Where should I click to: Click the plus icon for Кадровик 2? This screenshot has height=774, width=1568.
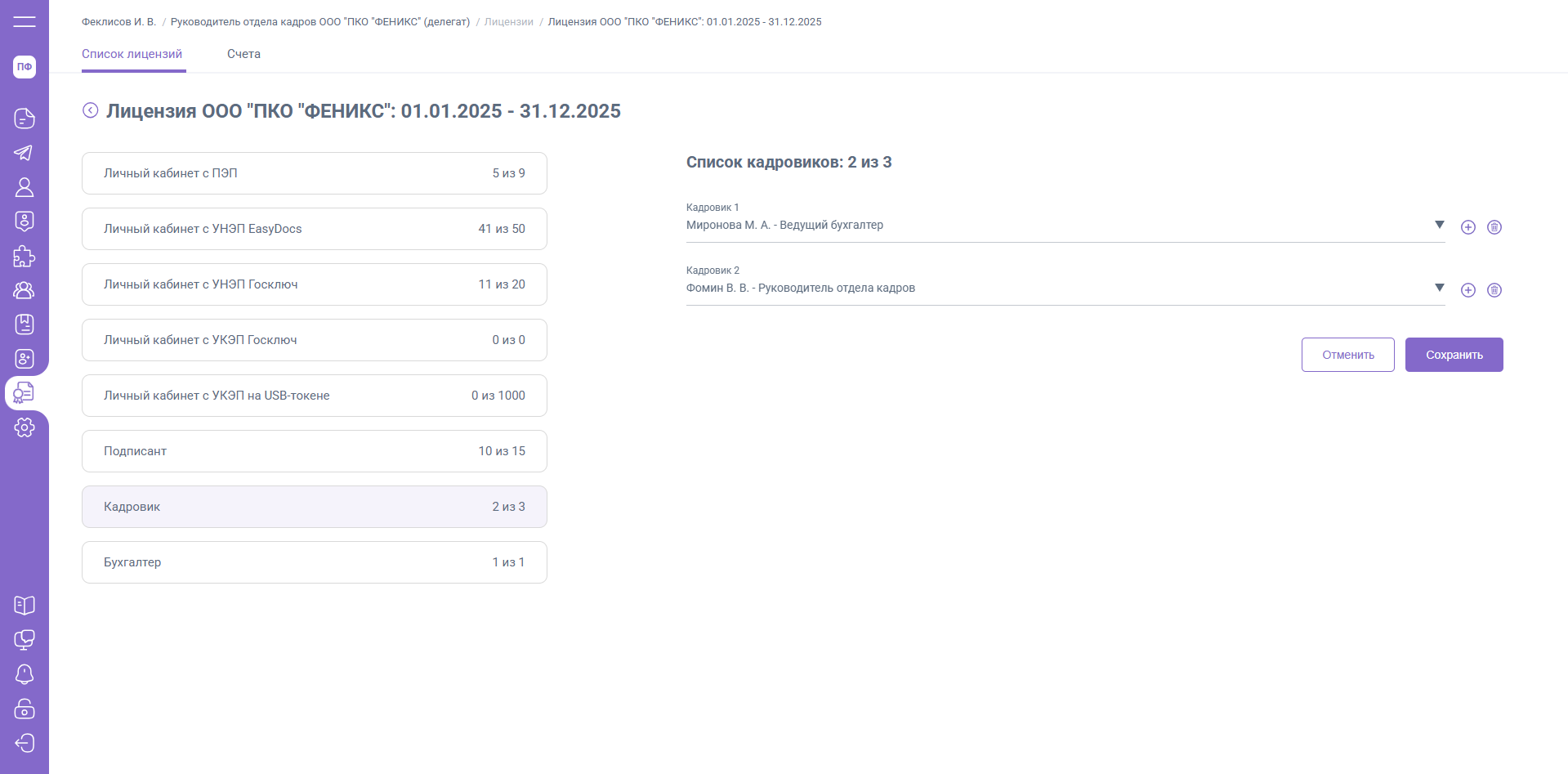[1468, 290]
